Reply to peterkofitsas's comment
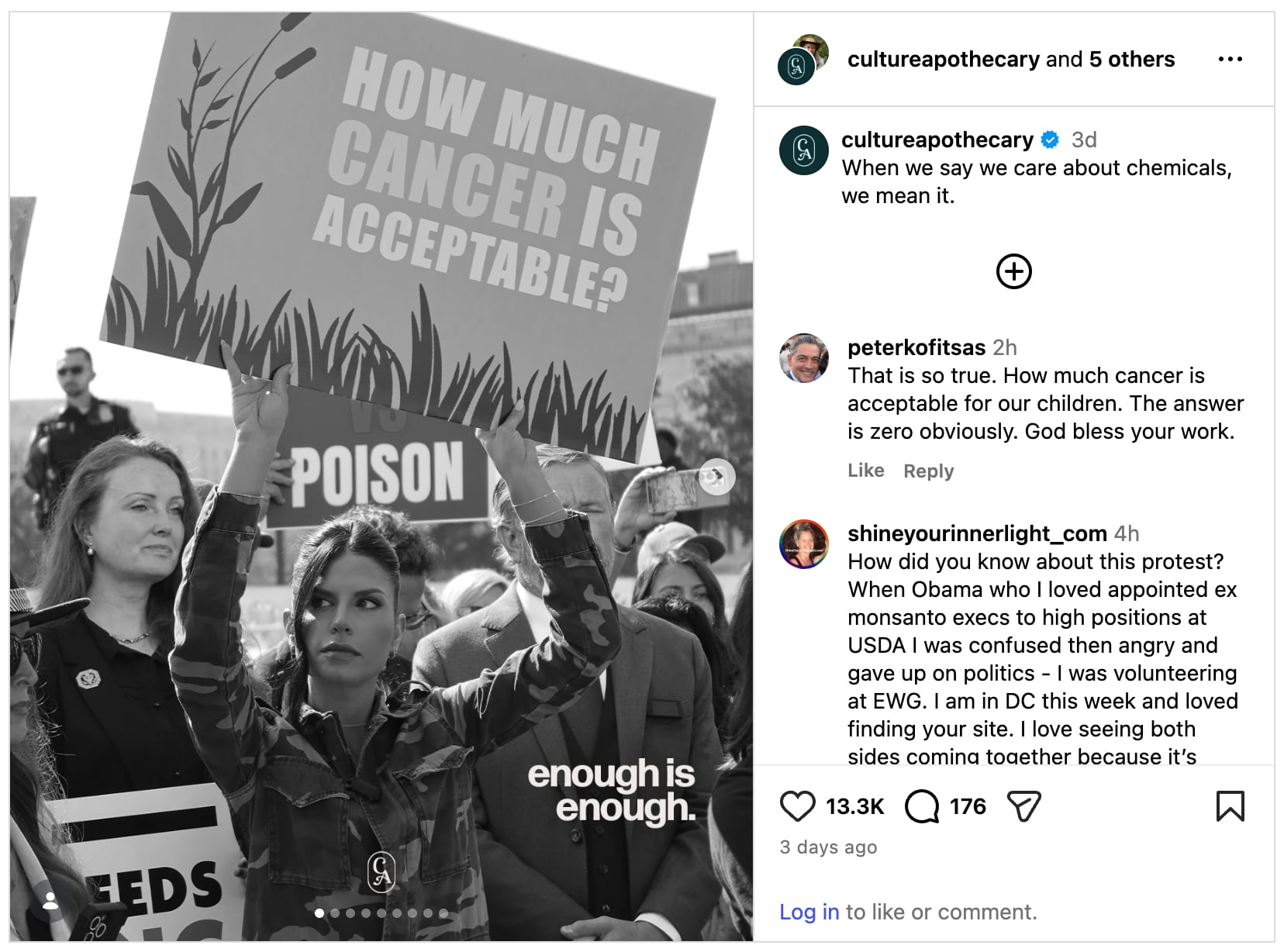The height and width of the screenshot is (952, 1284). (929, 471)
